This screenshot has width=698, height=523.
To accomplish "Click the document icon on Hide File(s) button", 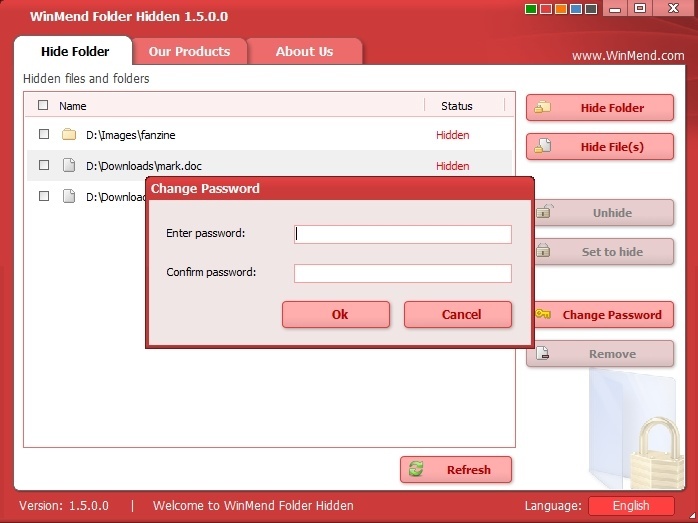I will [543, 146].
